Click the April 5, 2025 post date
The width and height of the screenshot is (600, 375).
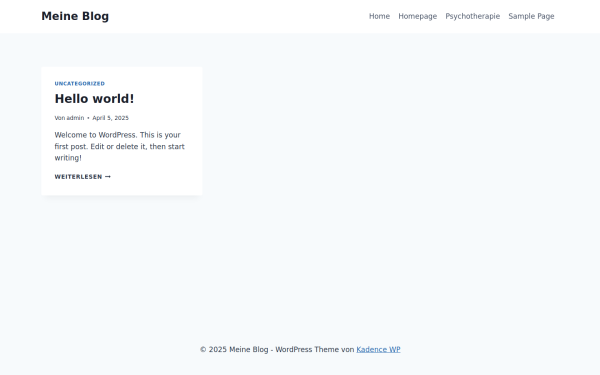[111, 118]
